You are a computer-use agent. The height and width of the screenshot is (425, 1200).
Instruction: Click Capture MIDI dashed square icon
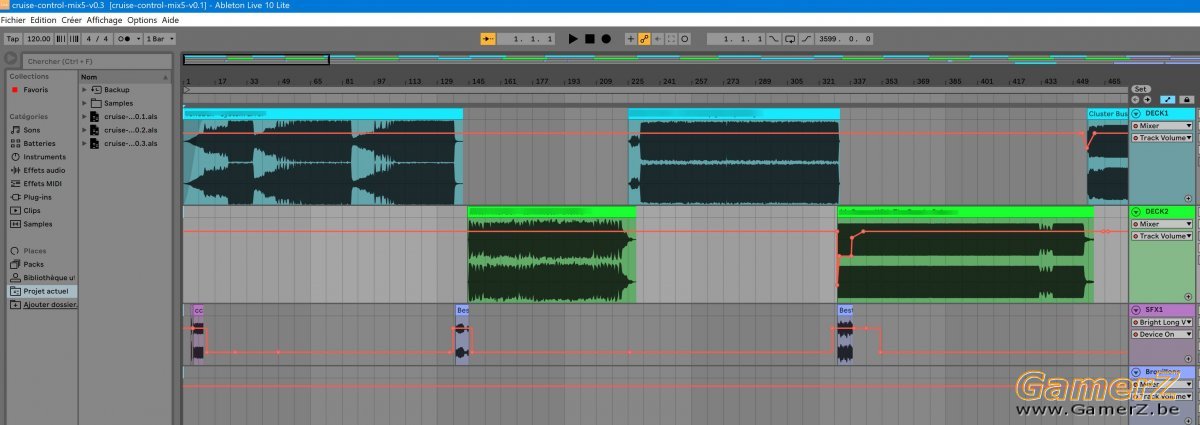[671, 39]
